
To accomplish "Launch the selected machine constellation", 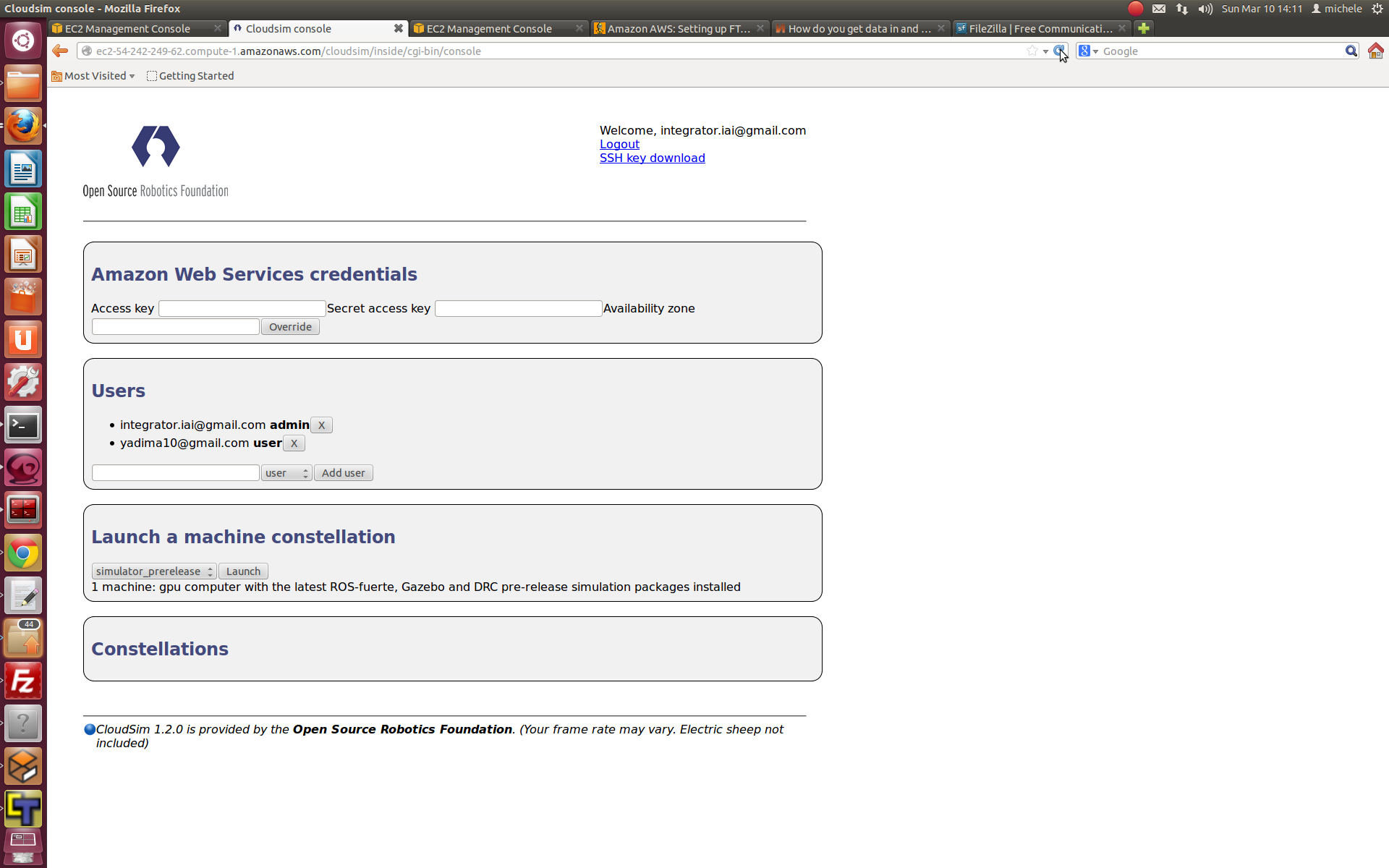I will point(242,571).
